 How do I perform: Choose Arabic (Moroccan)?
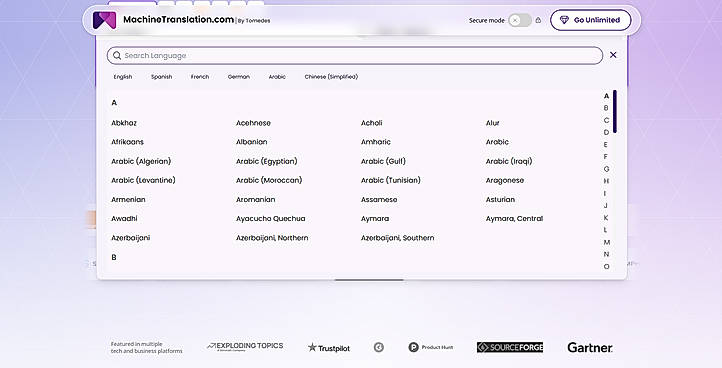[269, 180]
